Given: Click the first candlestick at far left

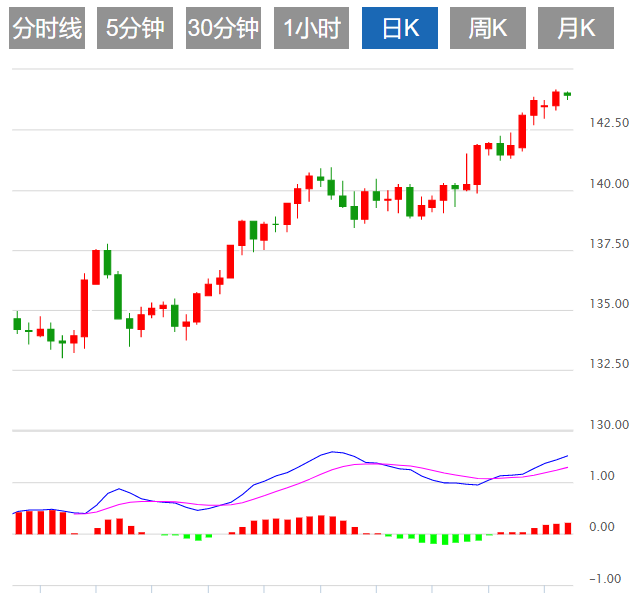Looking at the screenshot, I should [x=17, y=323].
